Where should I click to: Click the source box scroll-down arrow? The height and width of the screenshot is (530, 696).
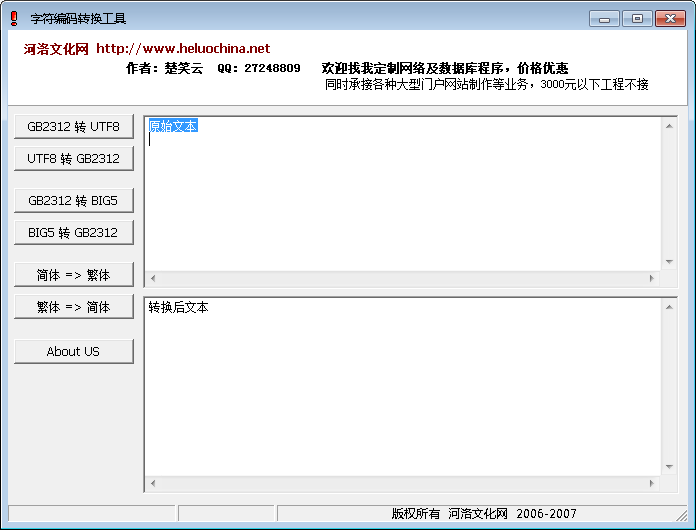click(x=669, y=262)
